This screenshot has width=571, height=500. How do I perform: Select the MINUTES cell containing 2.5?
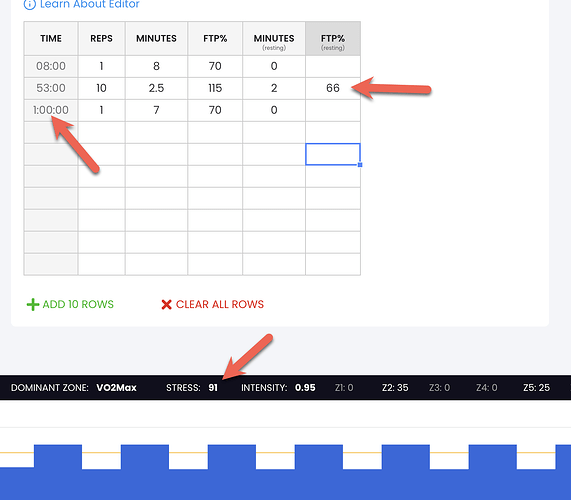pyautogui.click(x=156, y=88)
